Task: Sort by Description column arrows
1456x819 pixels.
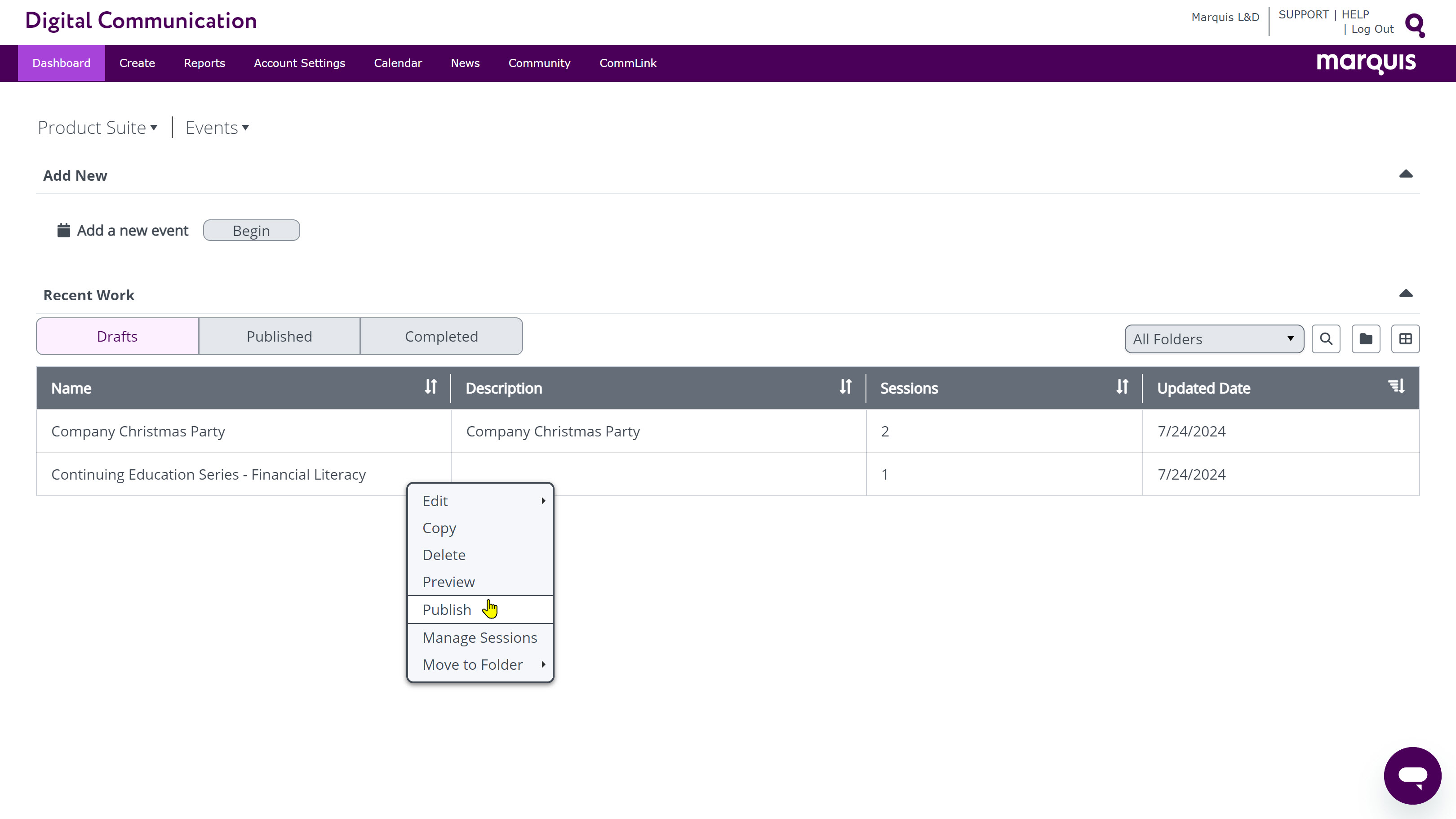Action: coord(845,387)
